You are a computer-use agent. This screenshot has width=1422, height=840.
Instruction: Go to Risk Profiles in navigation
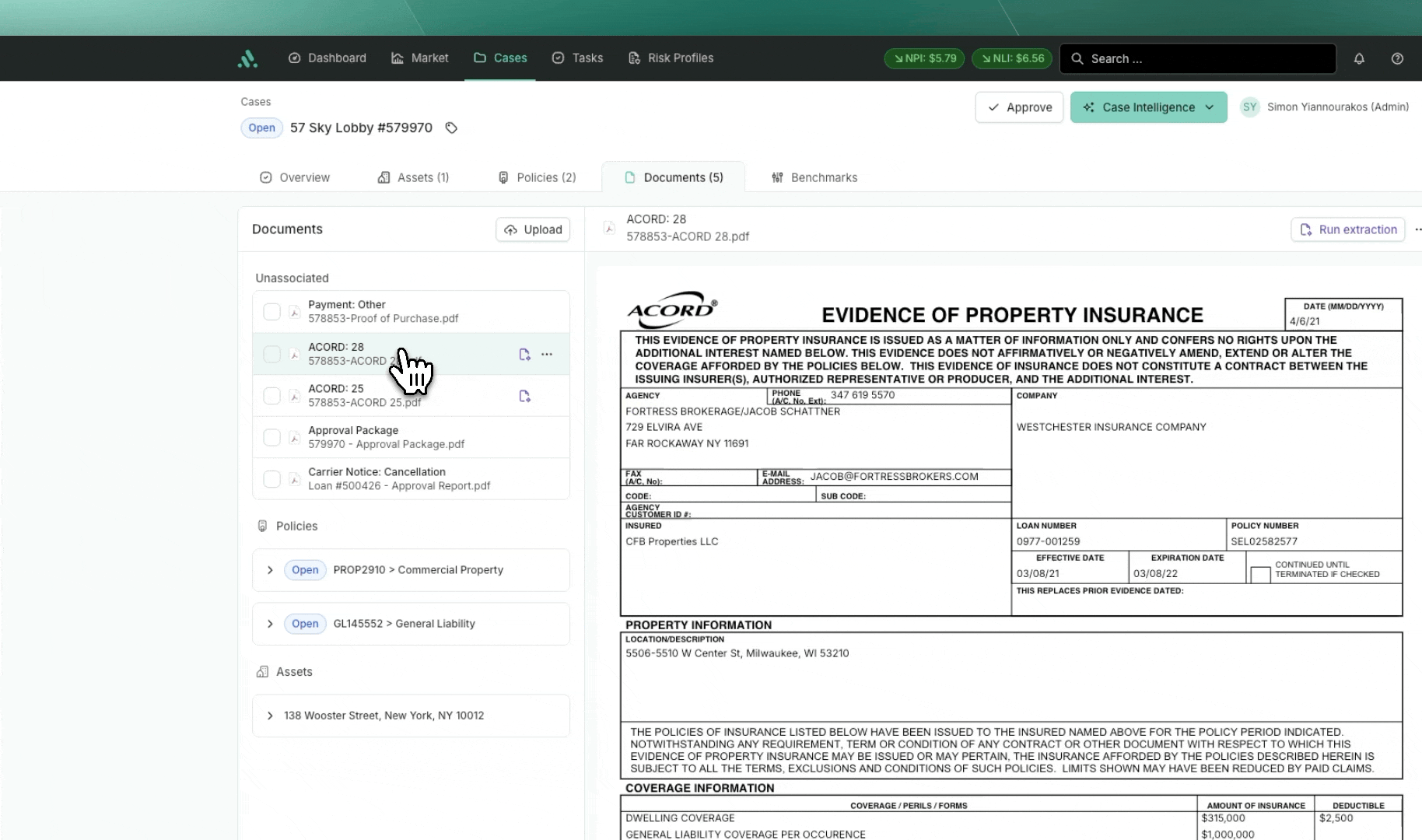coord(671,58)
